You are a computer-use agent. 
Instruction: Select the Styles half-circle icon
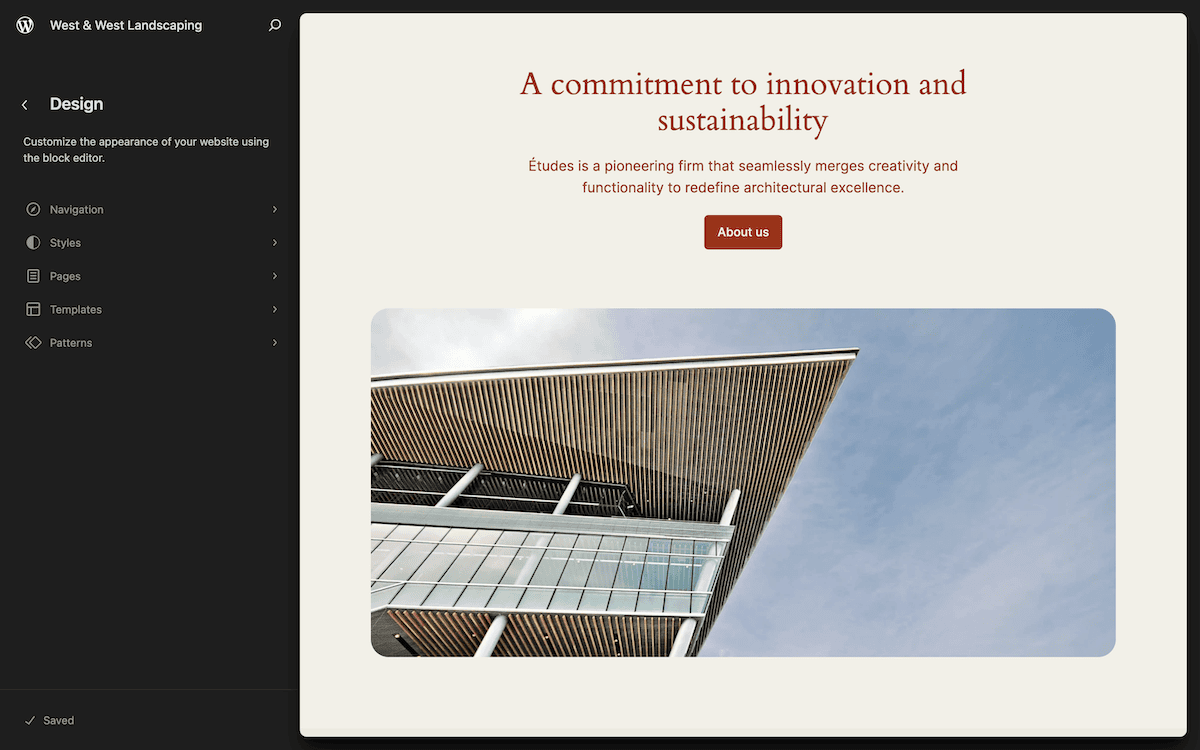pos(33,242)
